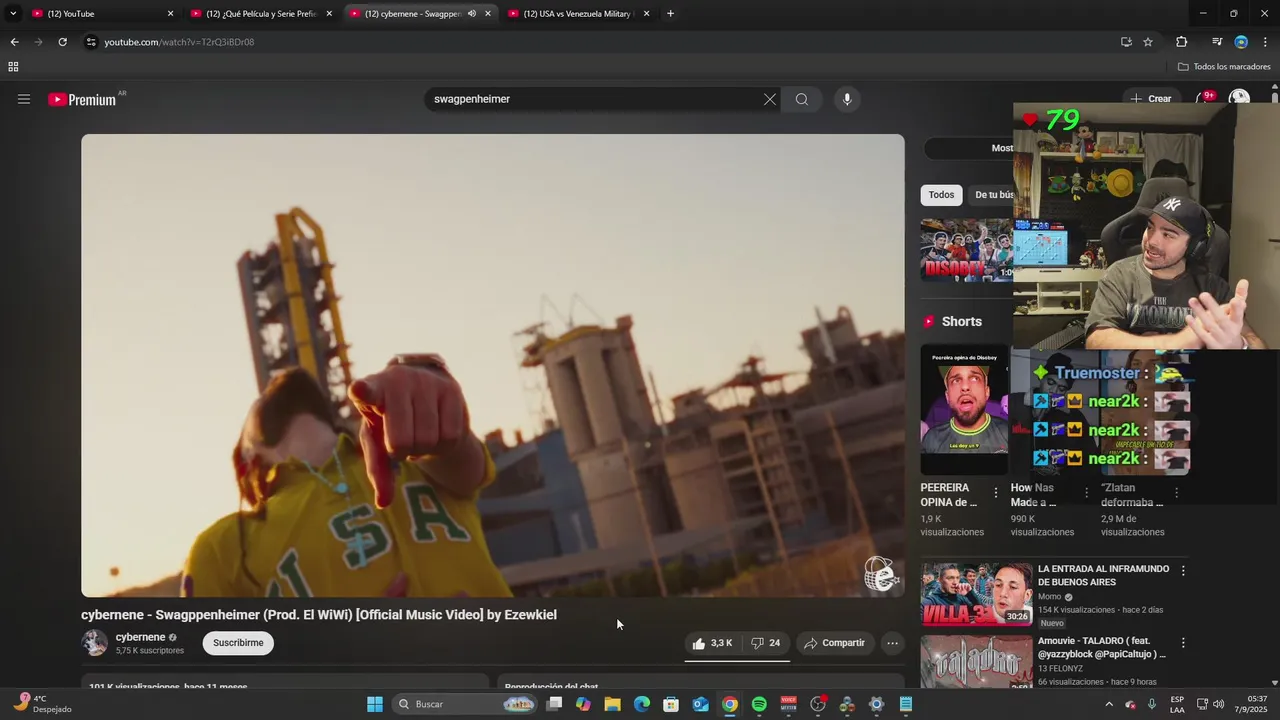Mute audio on the cybernene tab

click(x=472, y=14)
